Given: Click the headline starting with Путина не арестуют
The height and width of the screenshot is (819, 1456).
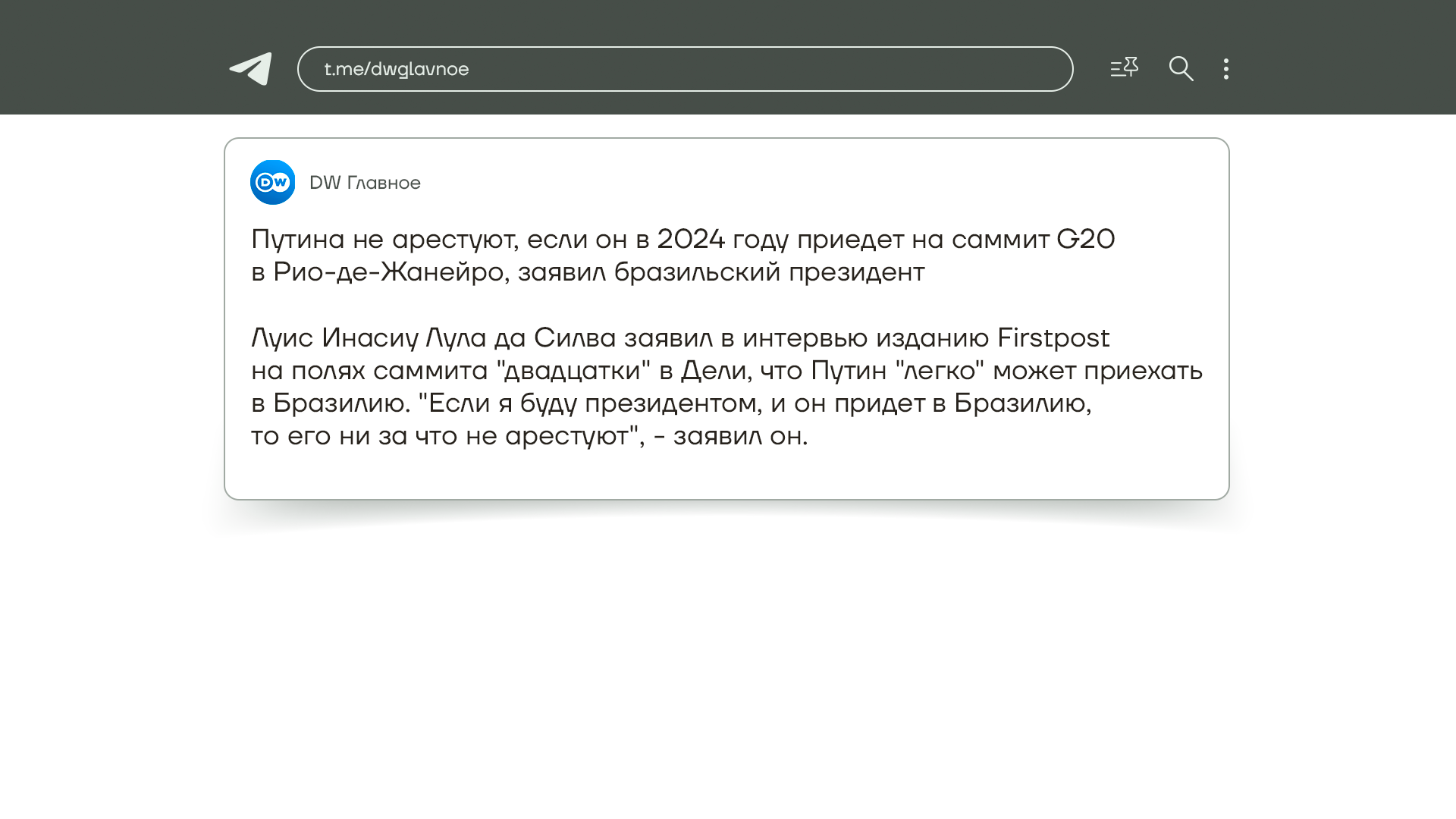Looking at the screenshot, I should 384,240.
